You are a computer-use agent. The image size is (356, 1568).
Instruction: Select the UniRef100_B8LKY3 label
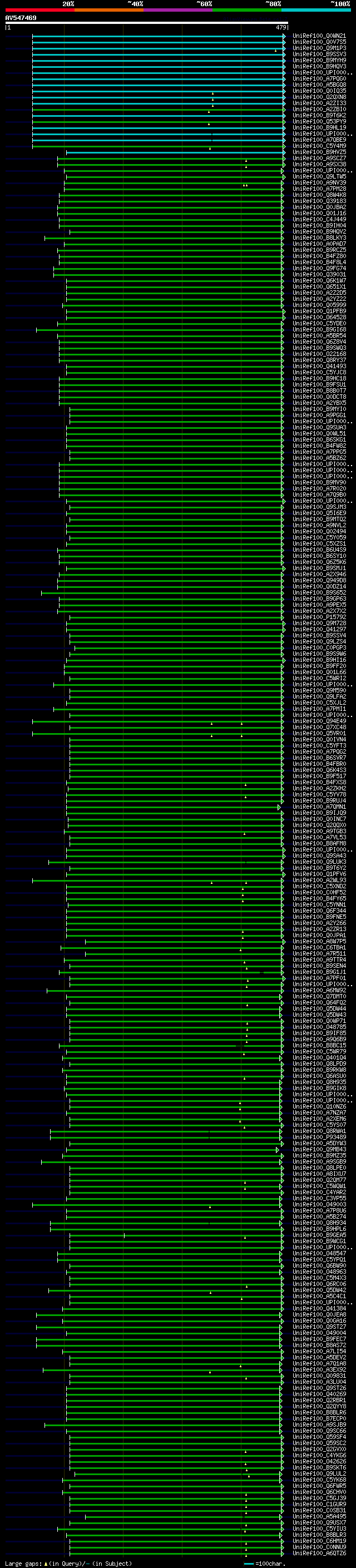coord(319,238)
